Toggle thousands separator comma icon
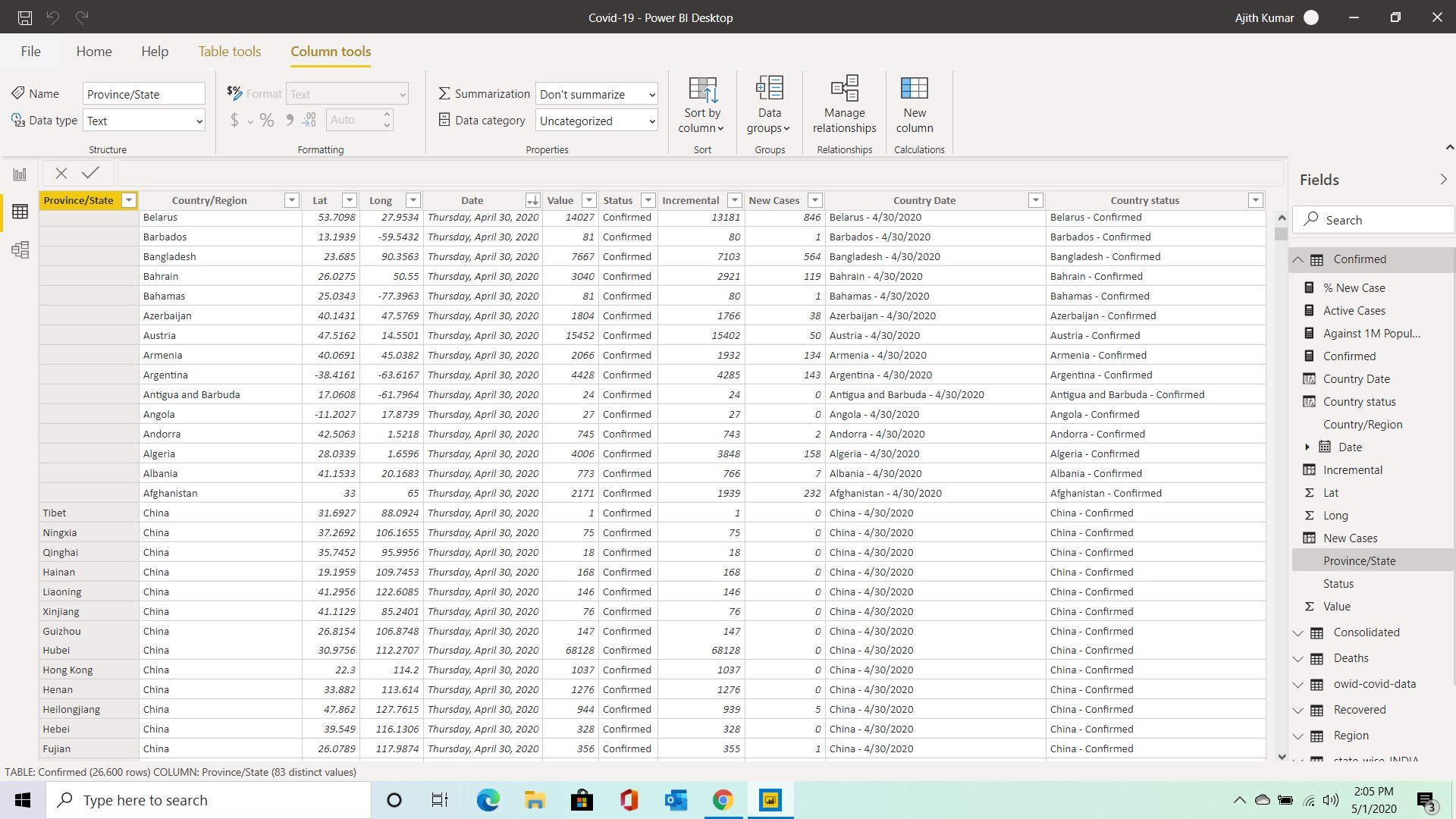The height and width of the screenshot is (819, 1456). 290,120
